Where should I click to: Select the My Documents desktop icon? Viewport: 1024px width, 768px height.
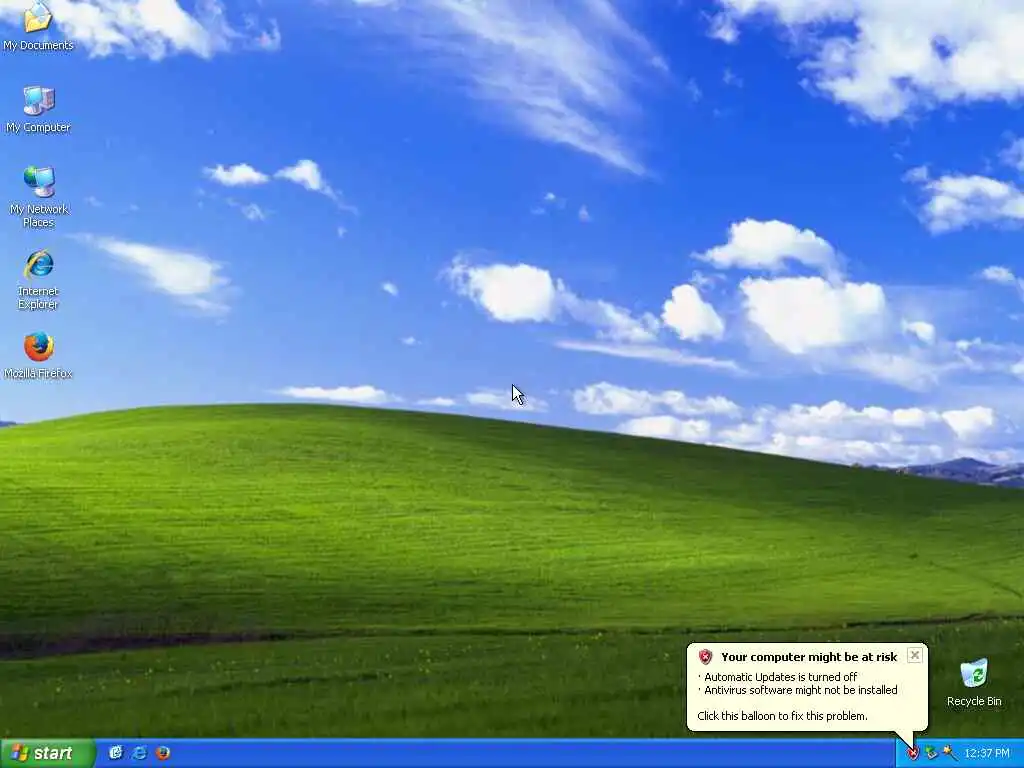coord(38,26)
